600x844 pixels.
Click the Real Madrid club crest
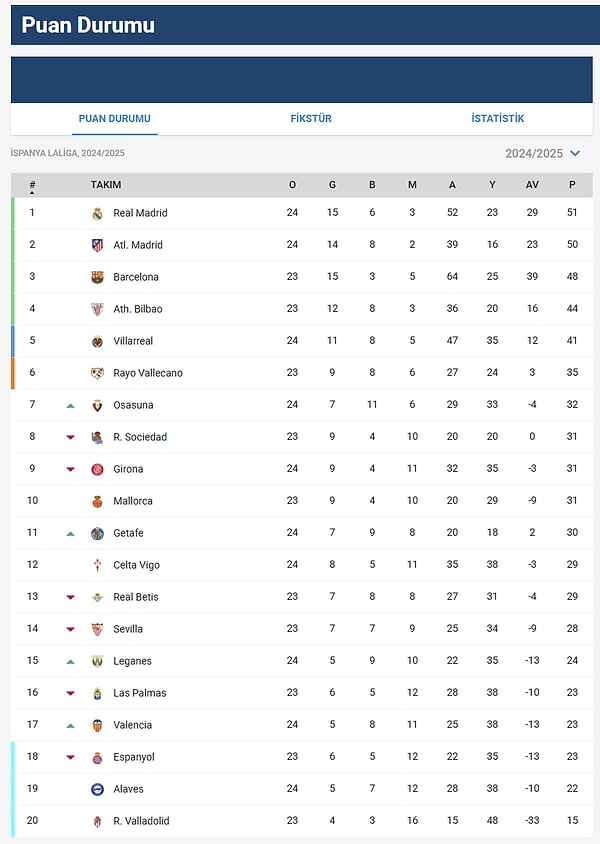coord(97,214)
